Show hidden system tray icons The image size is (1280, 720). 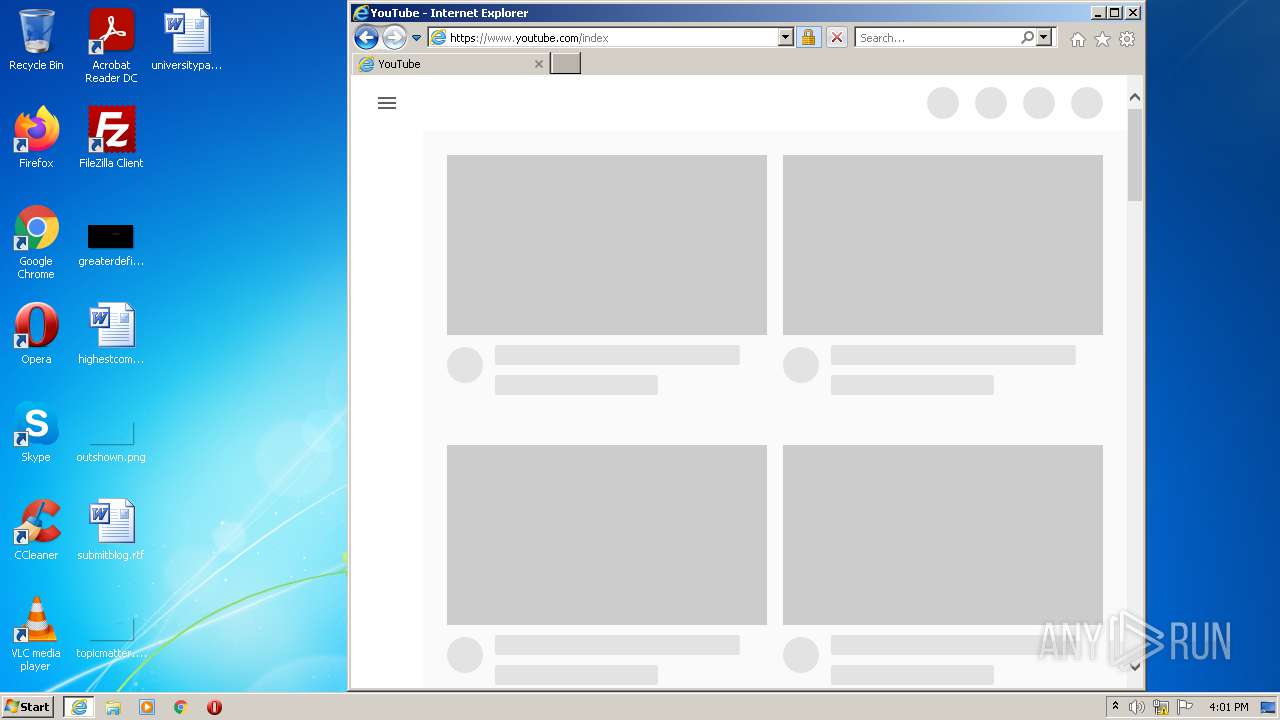coord(1115,707)
